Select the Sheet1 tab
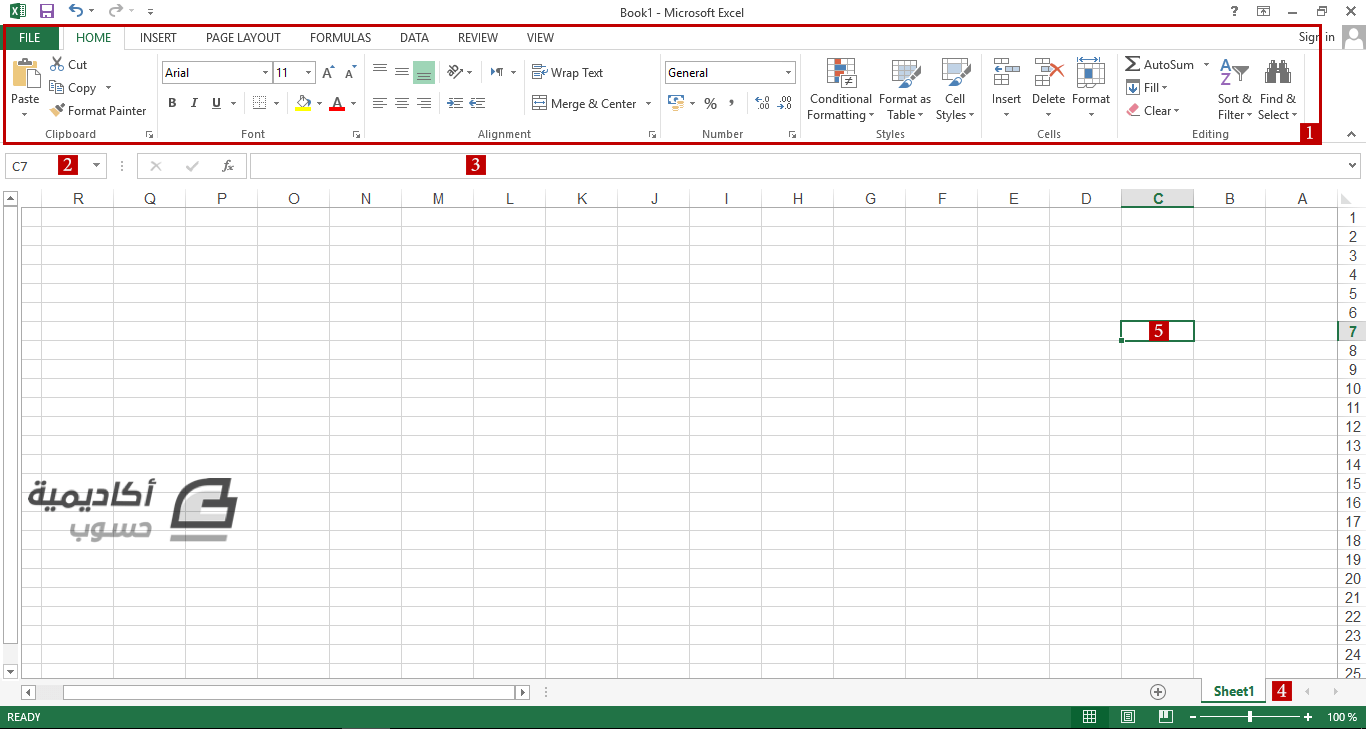The image size is (1366, 729). [1233, 691]
